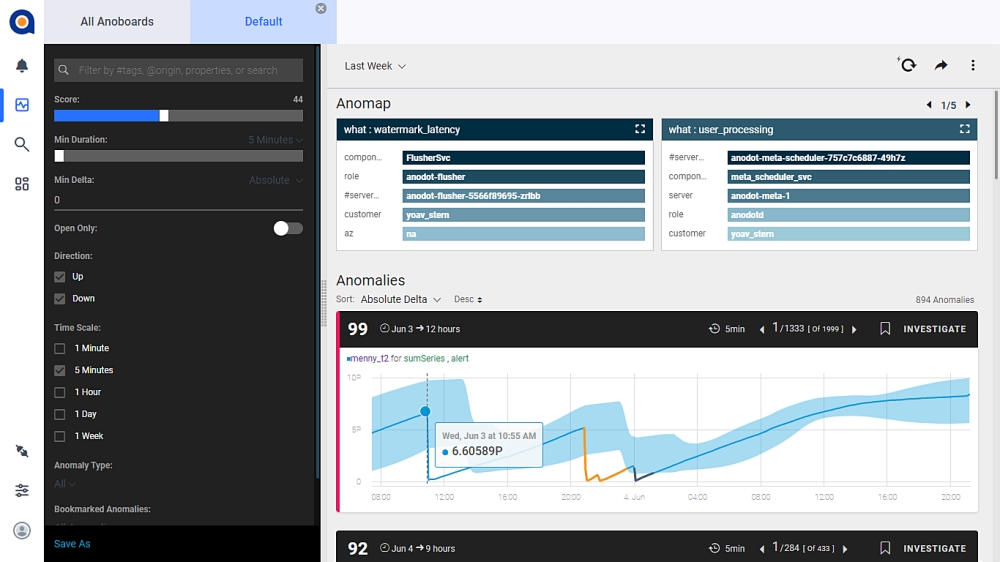Click the auto-refresh icon in toolbar
This screenshot has width=1000, height=562.
point(908,64)
